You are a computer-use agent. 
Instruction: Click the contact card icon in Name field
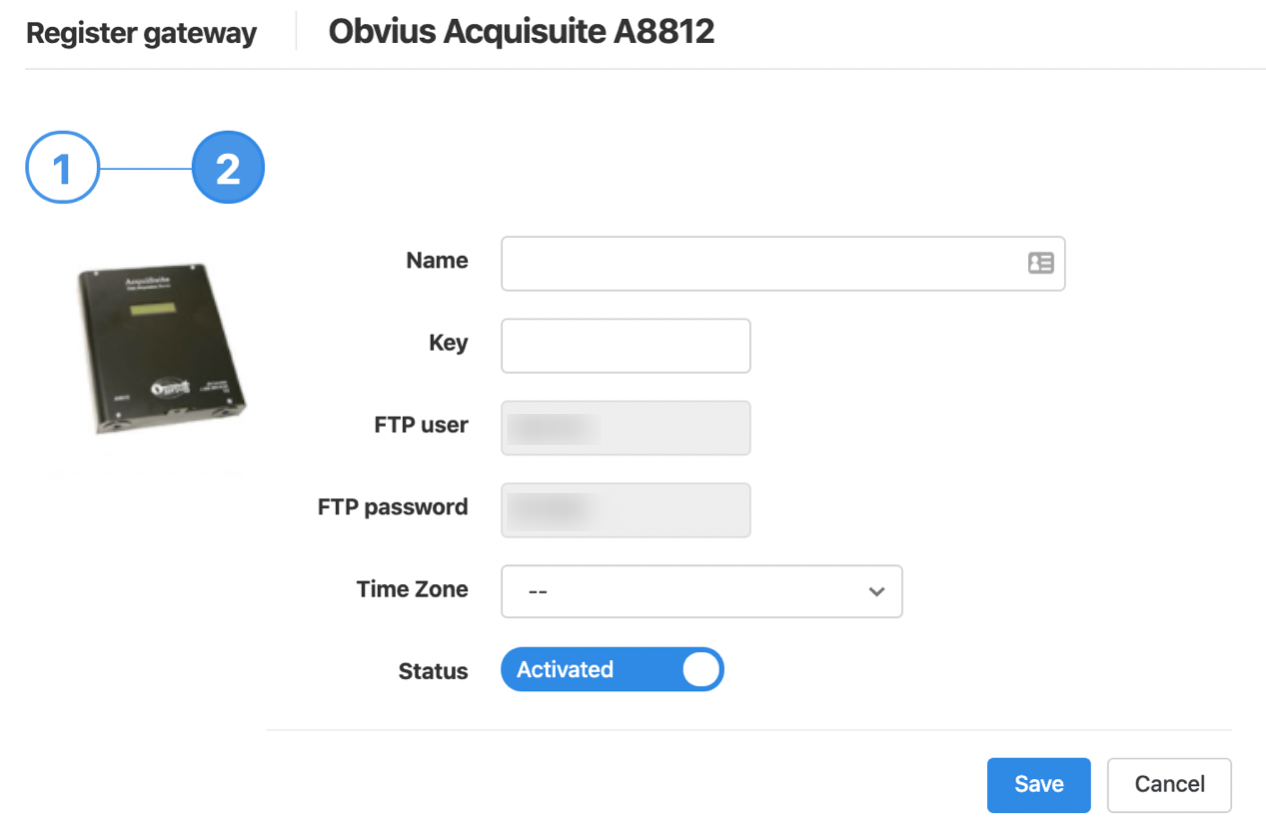click(1041, 263)
